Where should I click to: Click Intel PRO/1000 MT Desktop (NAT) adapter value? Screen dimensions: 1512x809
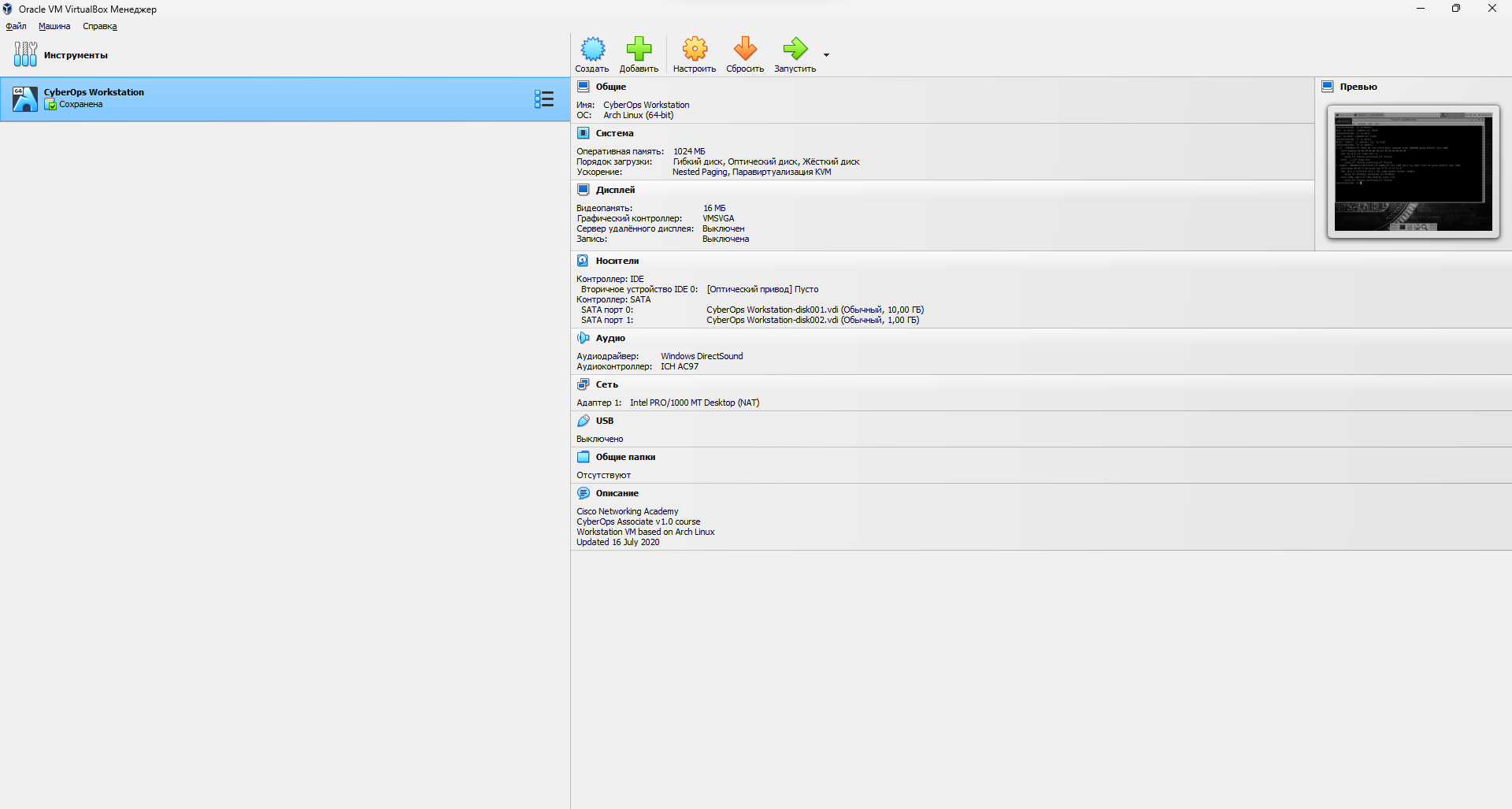click(x=695, y=403)
